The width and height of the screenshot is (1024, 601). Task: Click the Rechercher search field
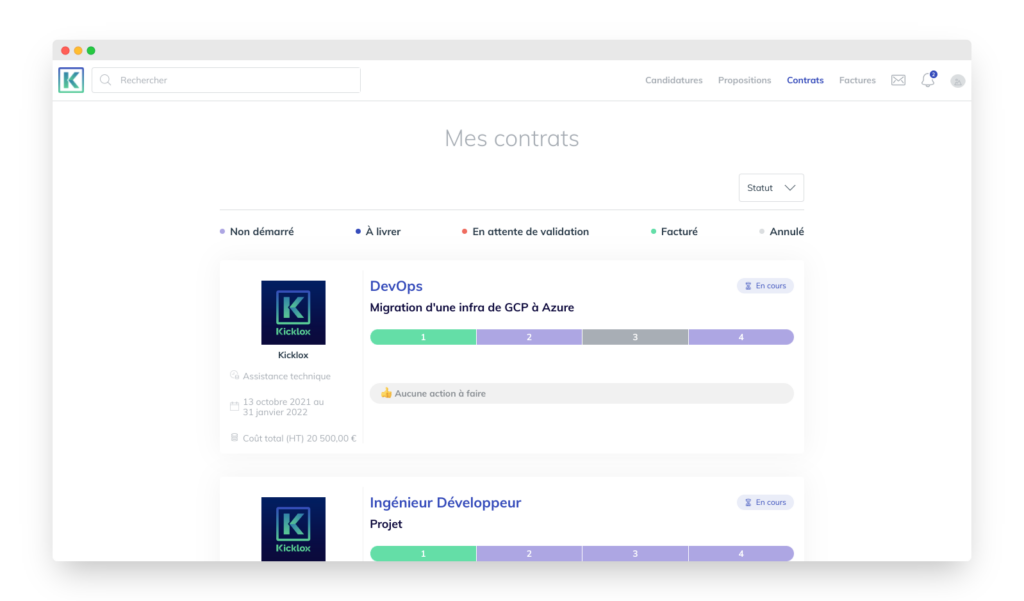coord(226,80)
